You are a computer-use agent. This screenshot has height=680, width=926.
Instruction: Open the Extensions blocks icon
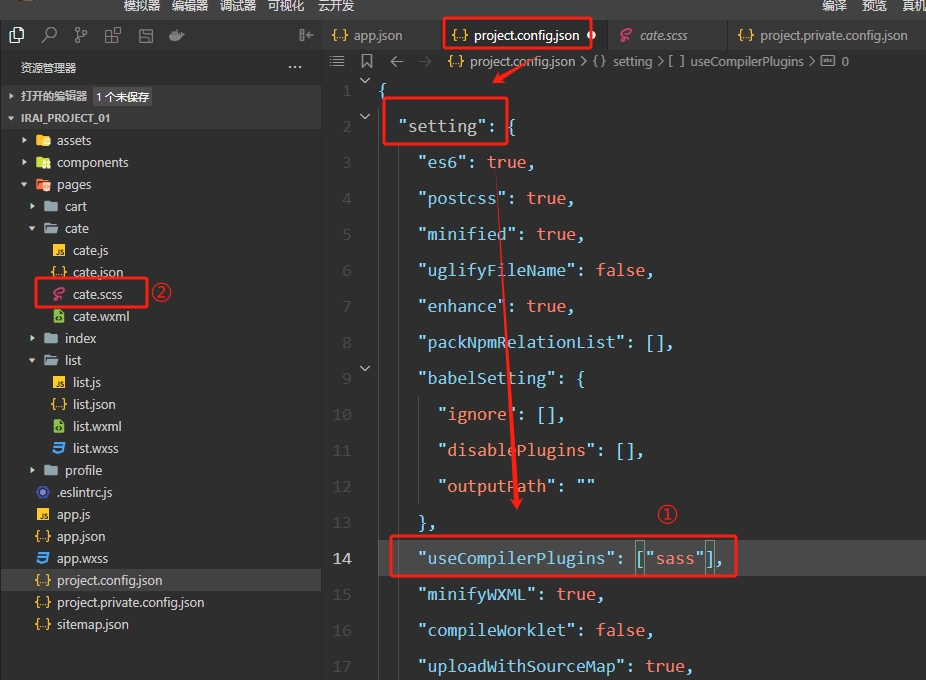(113, 36)
